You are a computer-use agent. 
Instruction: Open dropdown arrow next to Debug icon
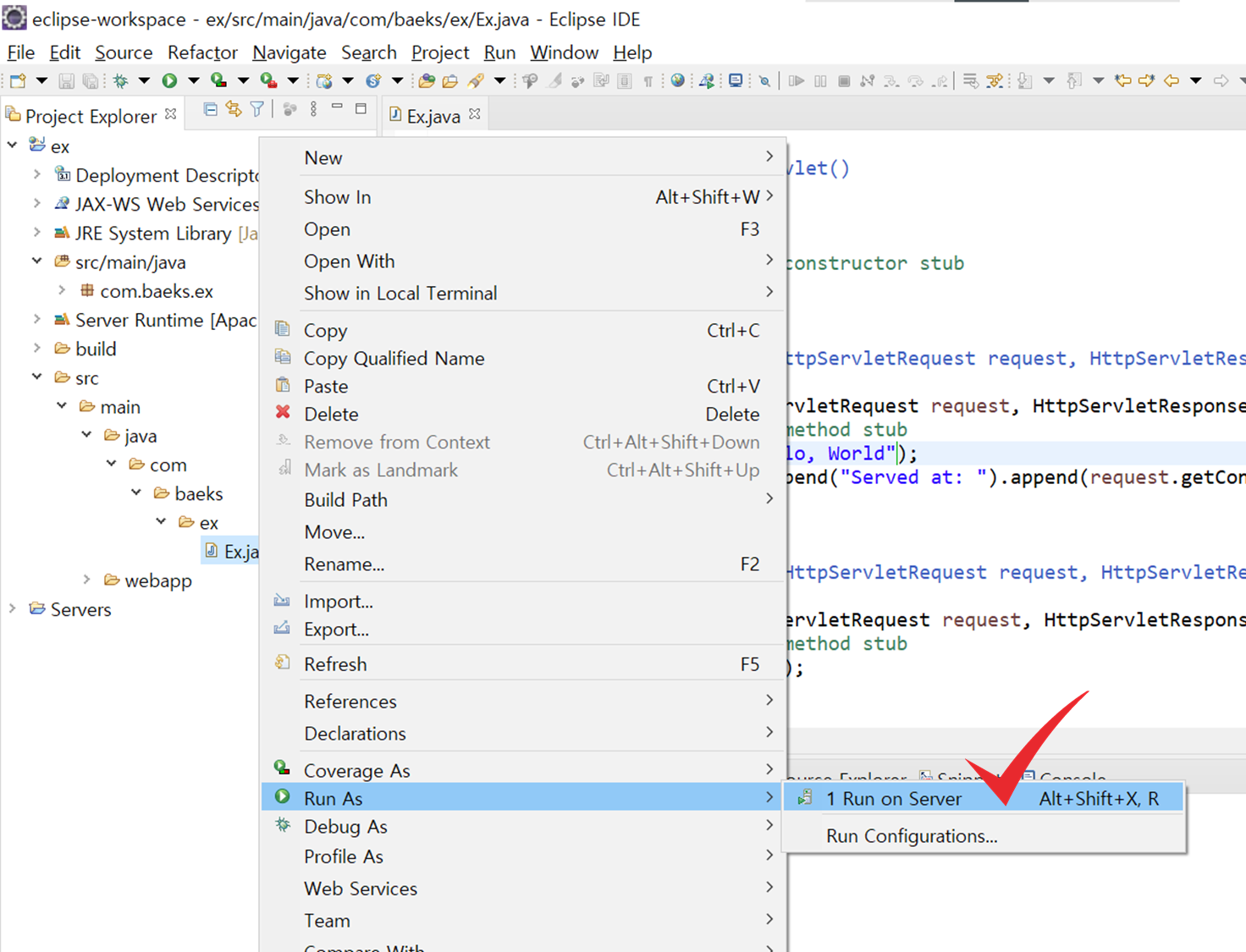[144, 81]
